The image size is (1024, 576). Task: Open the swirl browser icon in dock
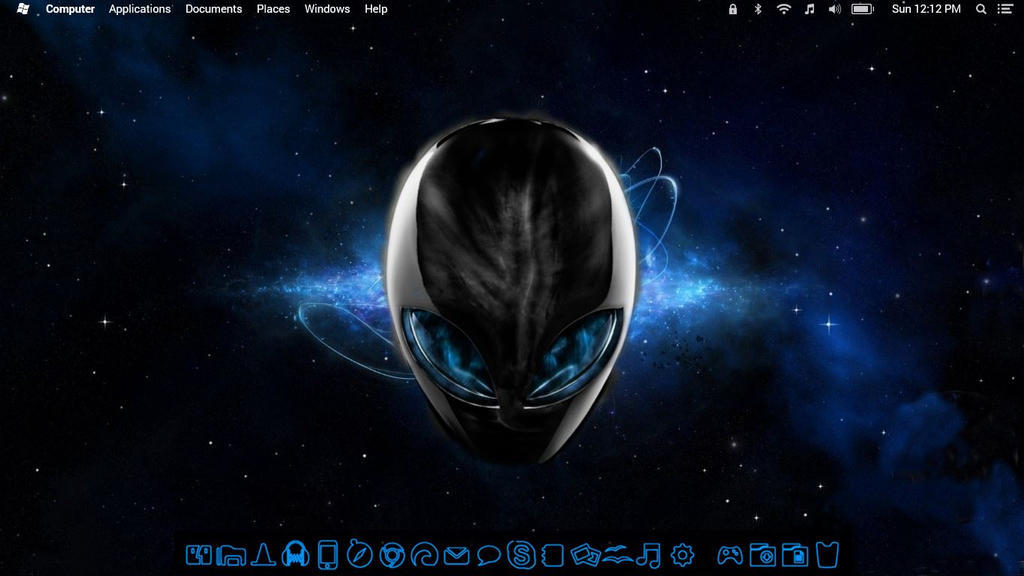tap(424, 555)
